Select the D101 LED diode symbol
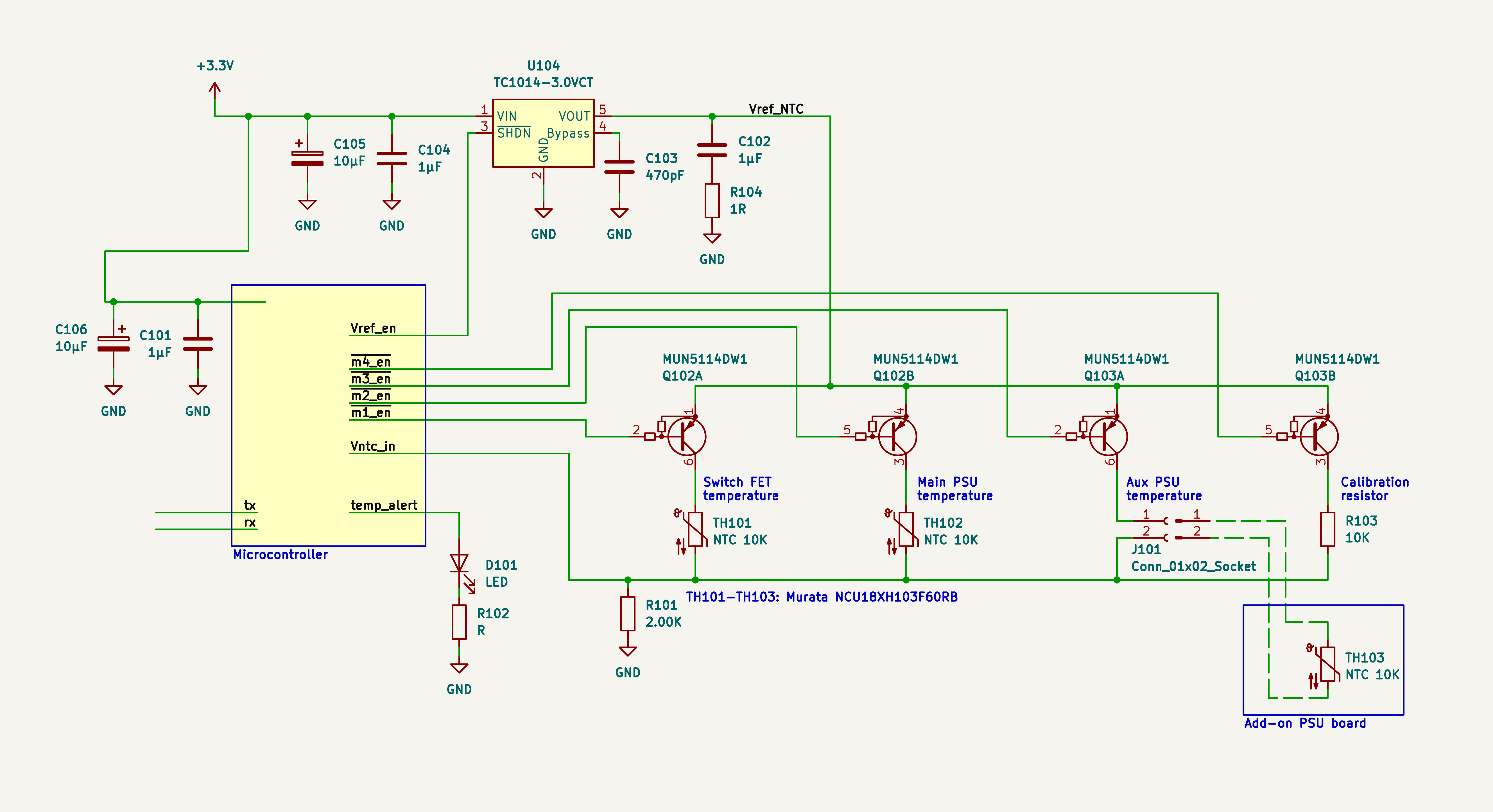Screen dimensions: 1493x812 click(459, 563)
